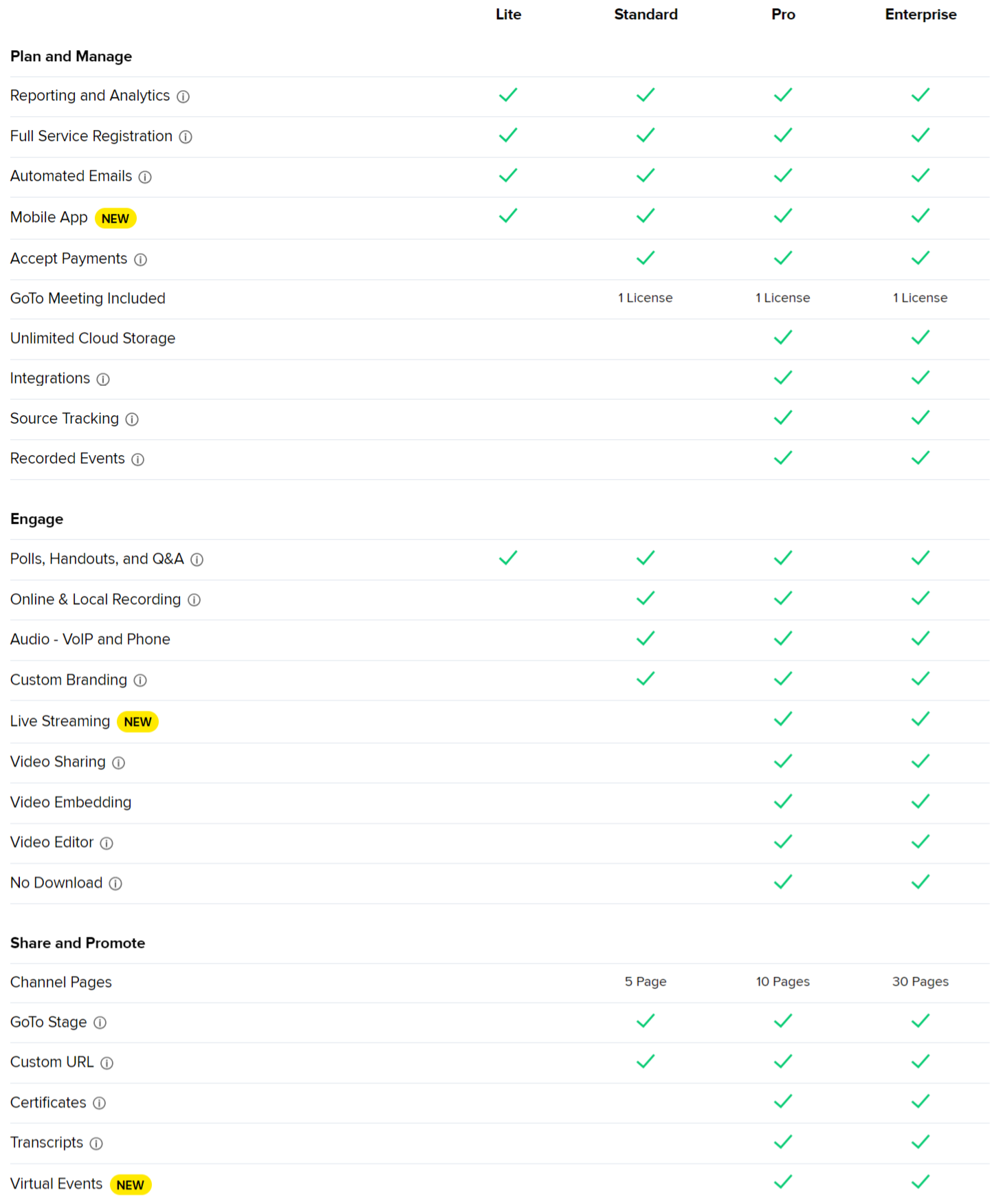Click the GoTo Stage info icon
The width and height of the screenshot is (1001, 1204).
100,1023
